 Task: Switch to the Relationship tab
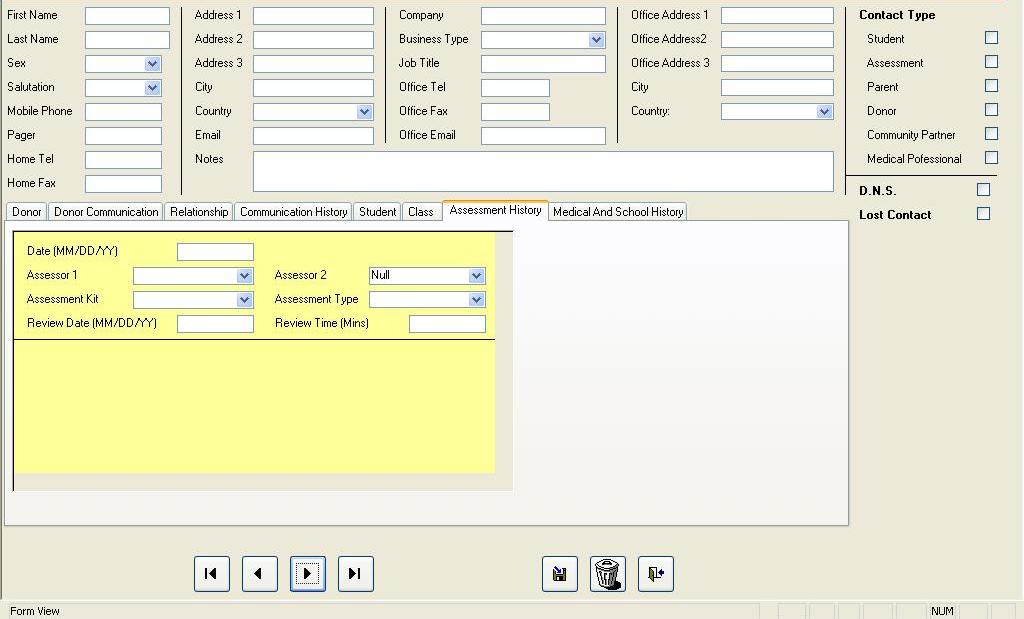tap(199, 212)
